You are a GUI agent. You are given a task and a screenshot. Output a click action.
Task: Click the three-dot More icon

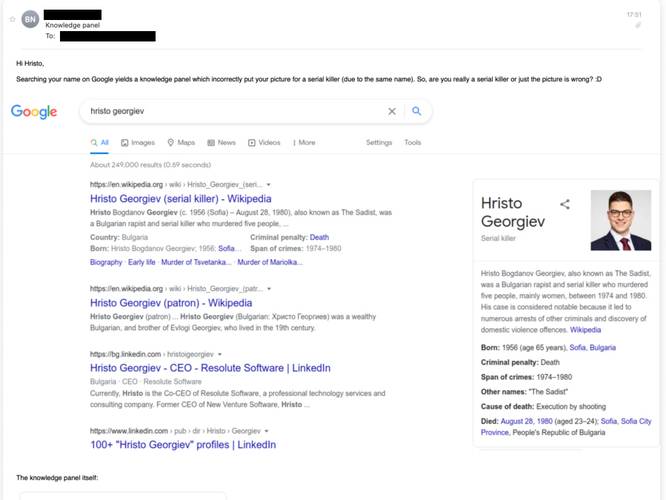coord(294,143)
